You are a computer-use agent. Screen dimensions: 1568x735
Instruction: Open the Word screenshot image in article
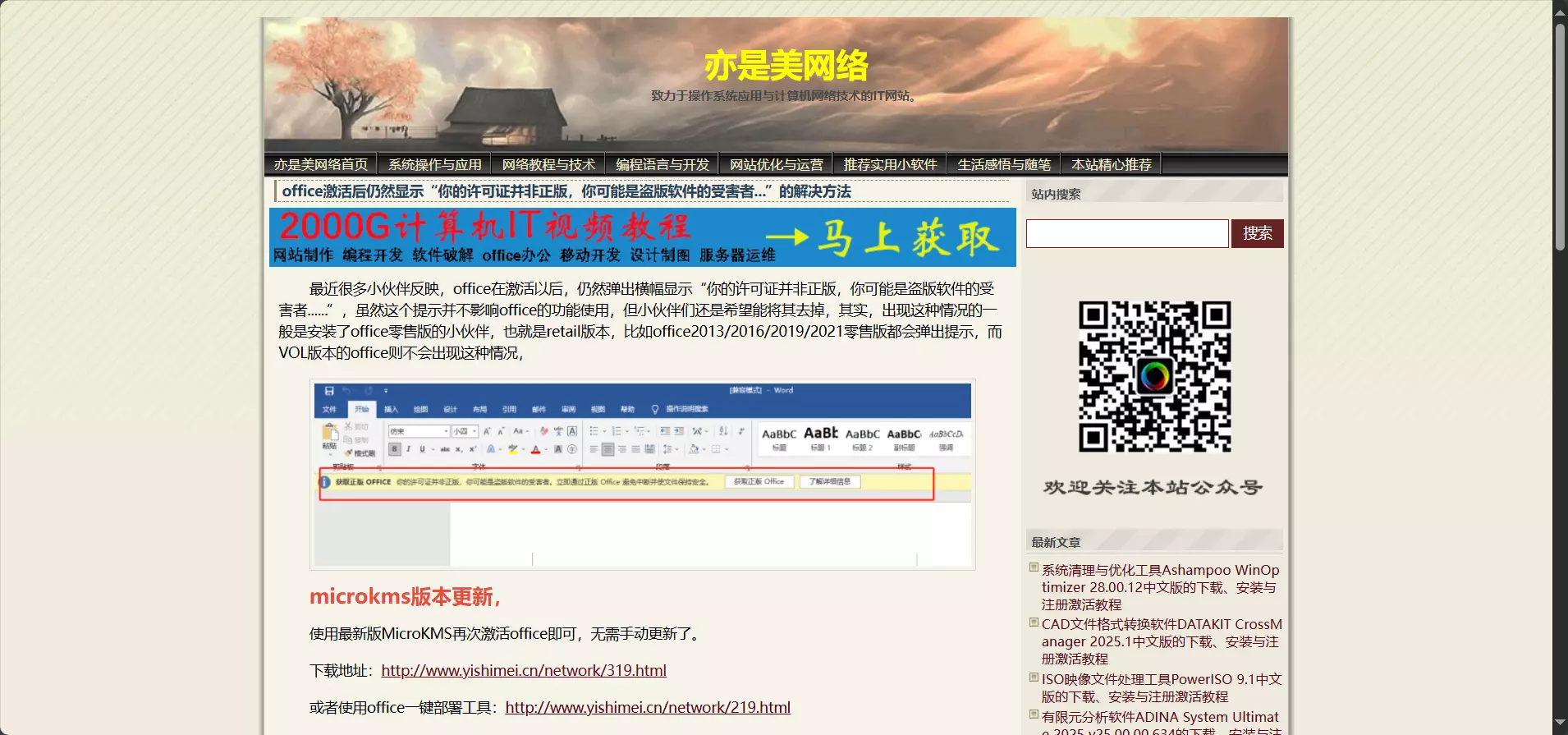click(x=643, y=475)
